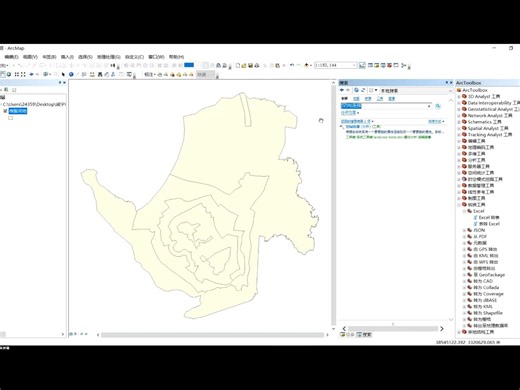
Task: Click the blue Identify tool icon
Action: click(71, 74)
